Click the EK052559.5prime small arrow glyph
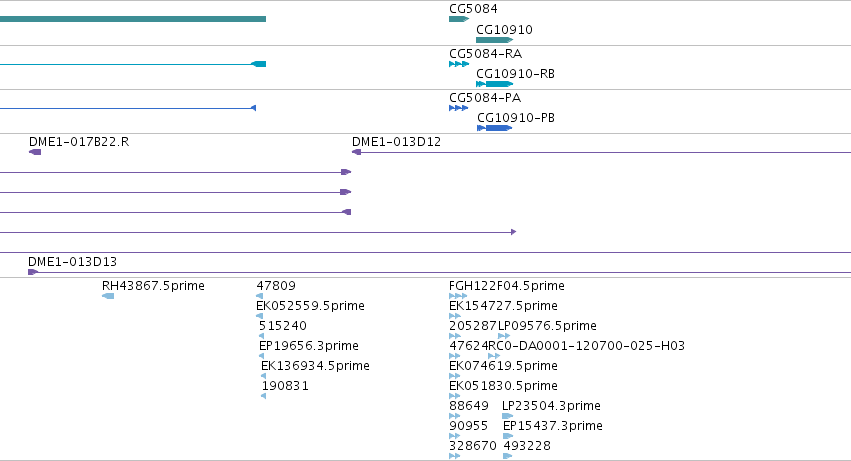 [259, 316]
